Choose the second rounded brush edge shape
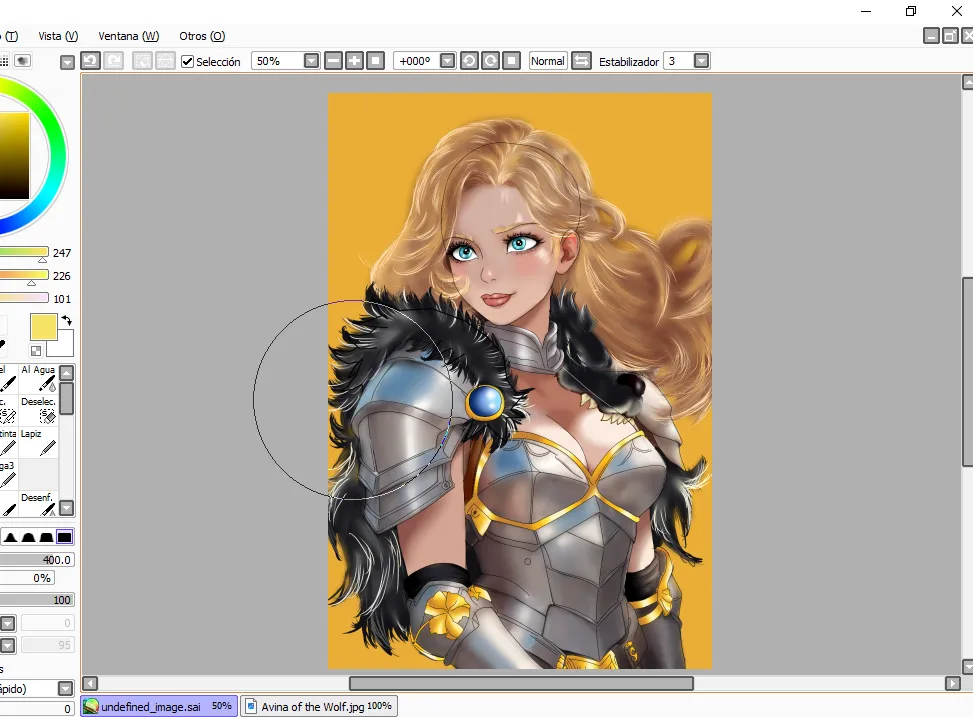The width and height of the screenshot is (973, 717). [29, 537]
